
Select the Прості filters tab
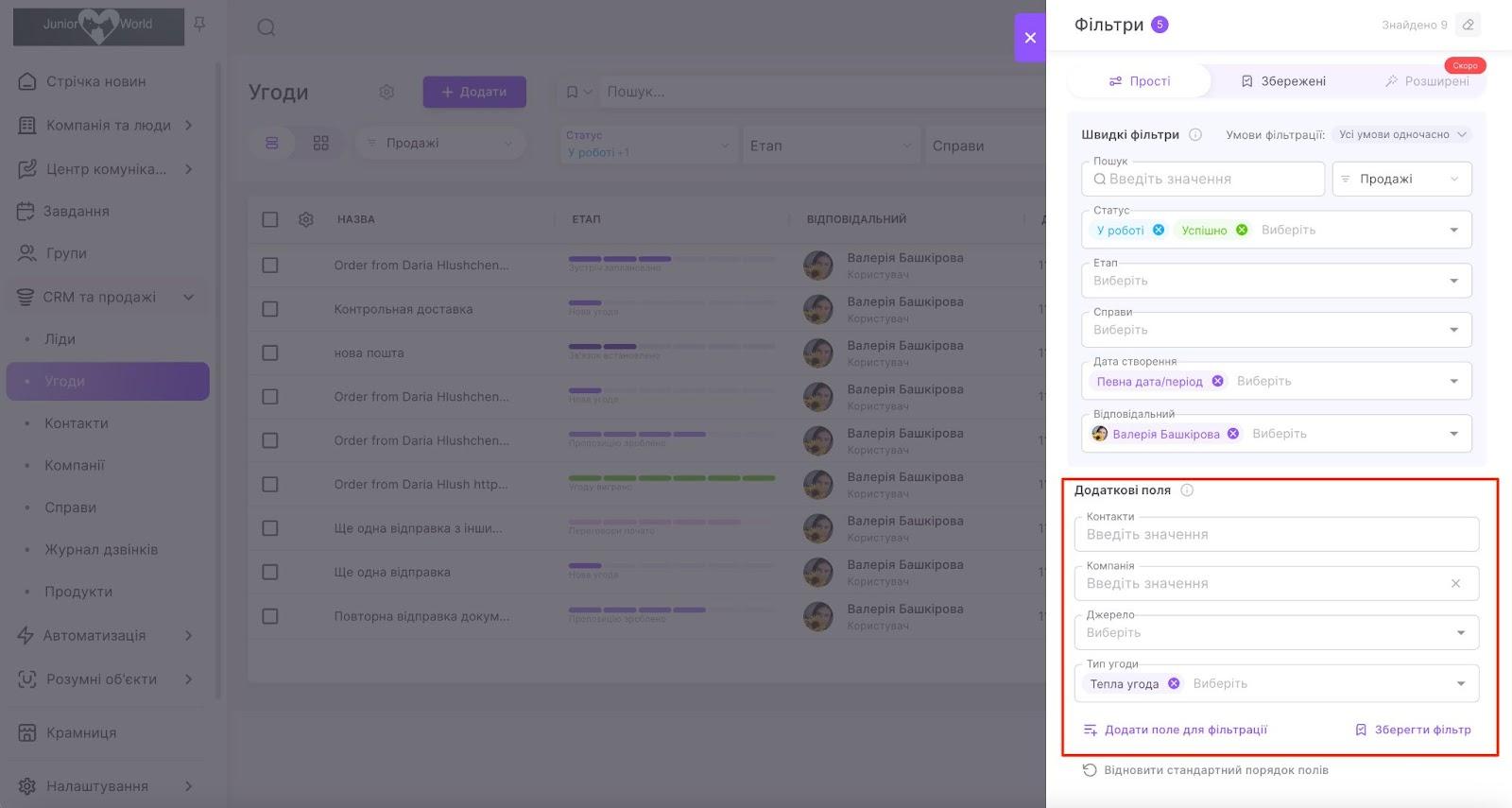(x=1140, y=81)
